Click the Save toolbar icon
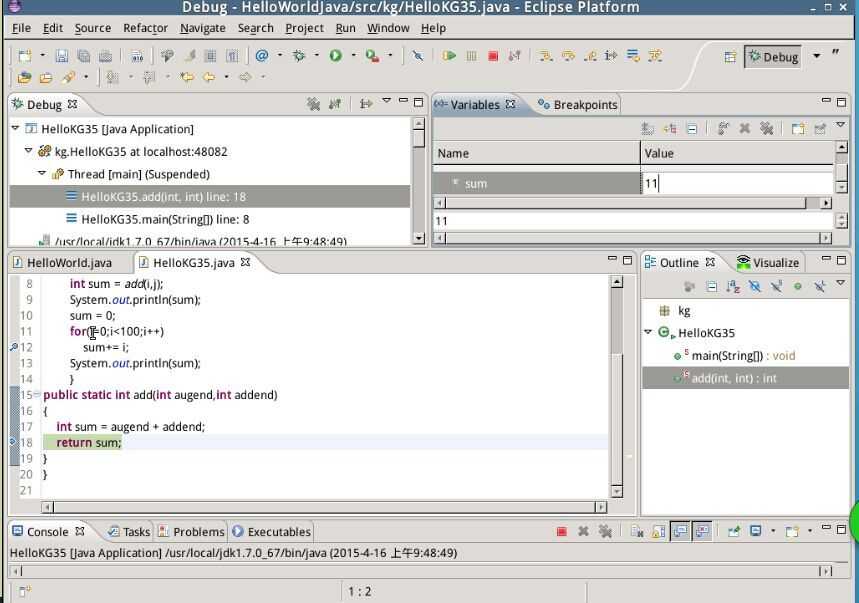The image size is (859, 603). point(62,56)
